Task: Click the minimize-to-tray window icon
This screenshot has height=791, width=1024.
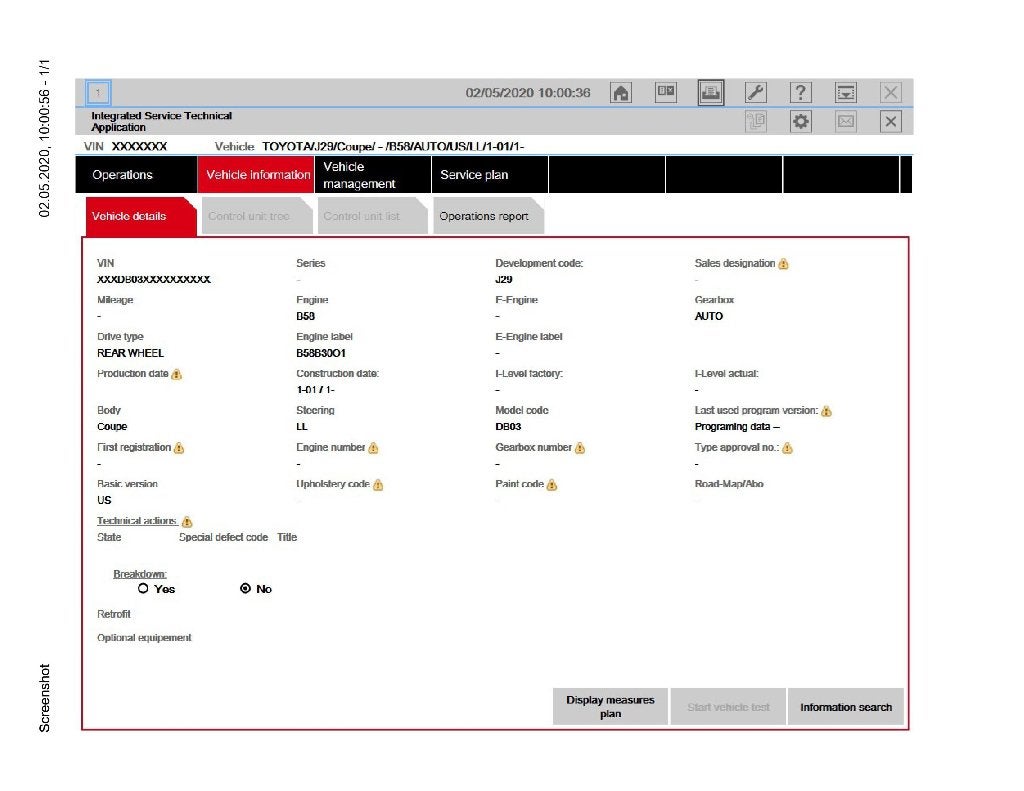Action: [x=846, y=93]
